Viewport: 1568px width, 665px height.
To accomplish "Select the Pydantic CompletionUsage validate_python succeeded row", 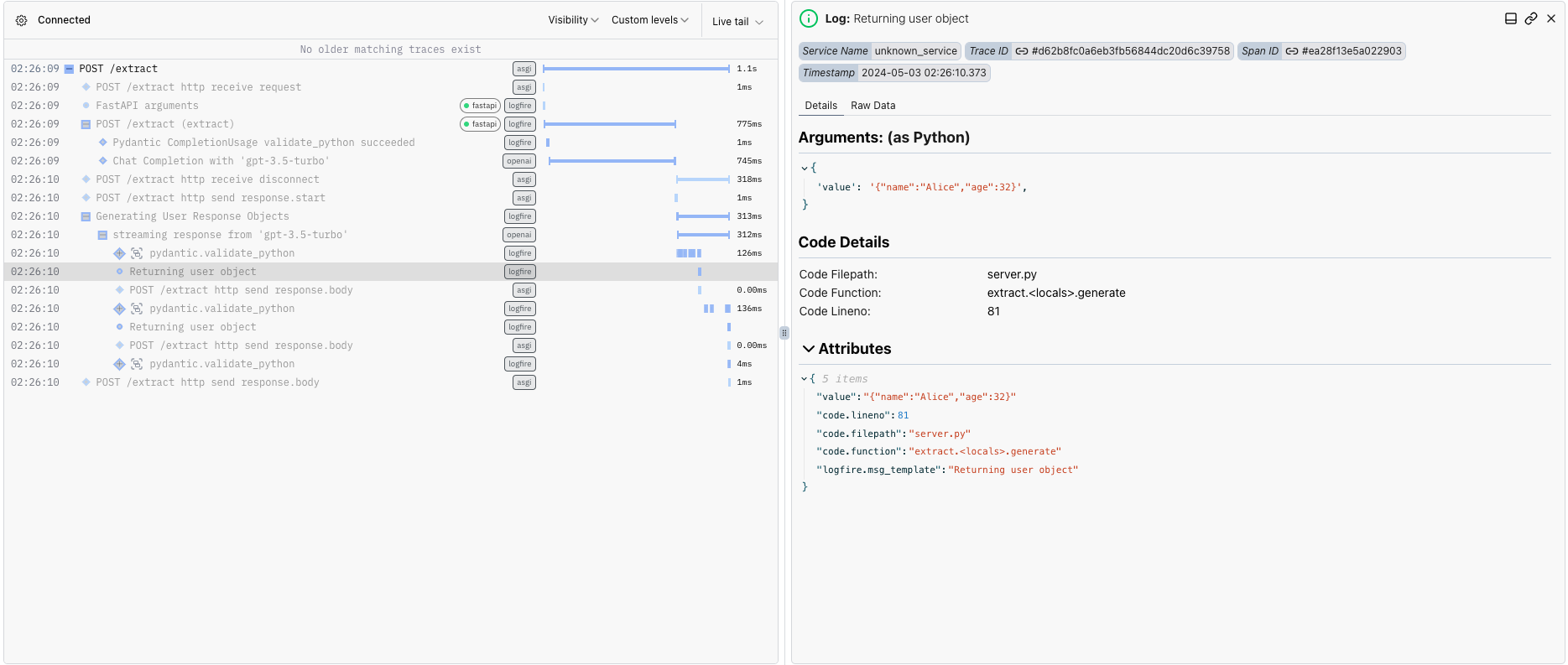I will pyautogui.click(x=263, y=143).
